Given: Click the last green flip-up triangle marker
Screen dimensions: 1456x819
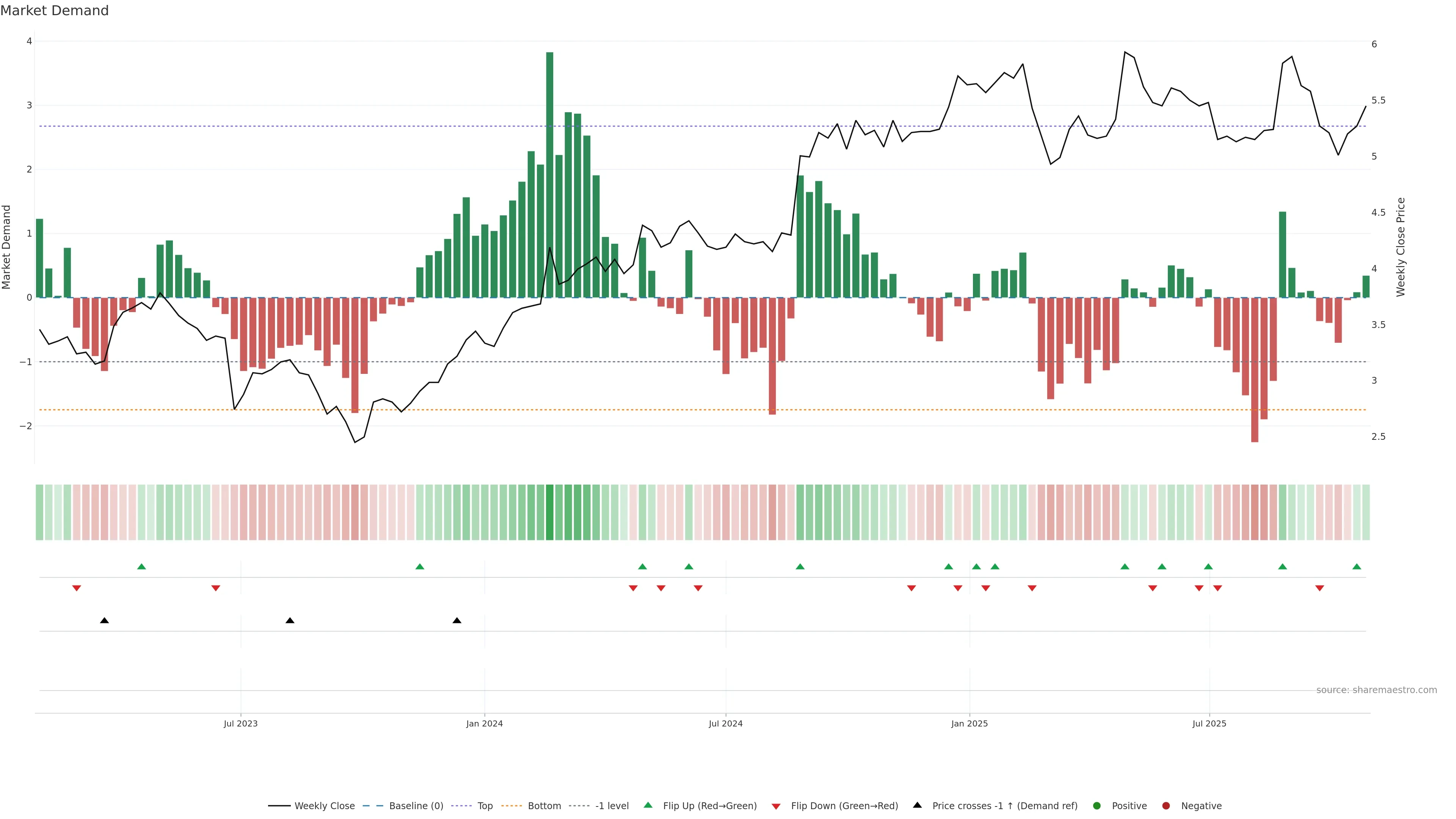Looking at the screenshot, I should coord(1357,566).
